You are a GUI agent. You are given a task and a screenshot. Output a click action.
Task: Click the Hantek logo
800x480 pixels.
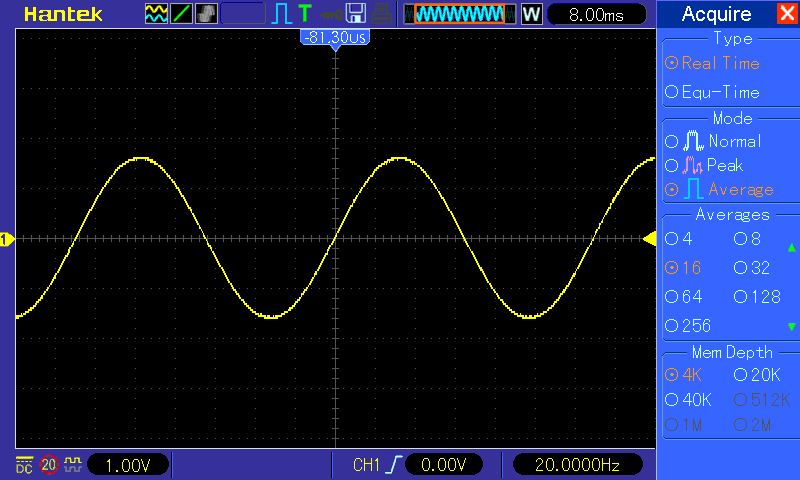pos(63,14)
